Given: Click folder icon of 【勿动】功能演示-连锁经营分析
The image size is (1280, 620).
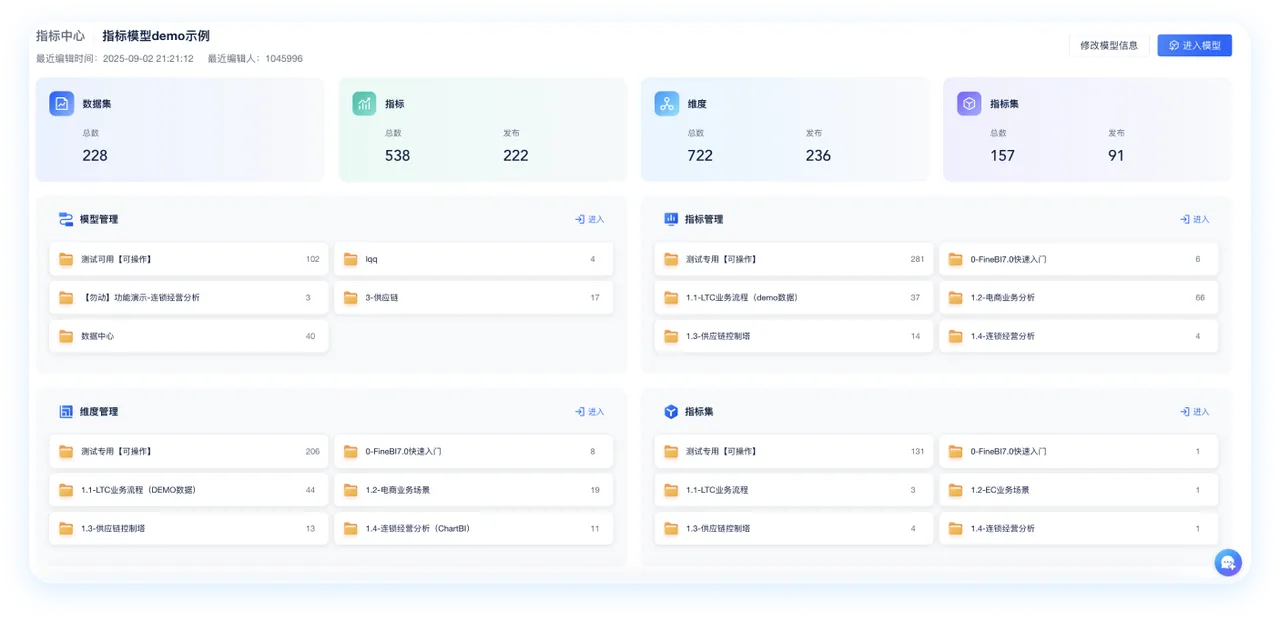Looking at the screenshot, I should (x=66, y=297).
